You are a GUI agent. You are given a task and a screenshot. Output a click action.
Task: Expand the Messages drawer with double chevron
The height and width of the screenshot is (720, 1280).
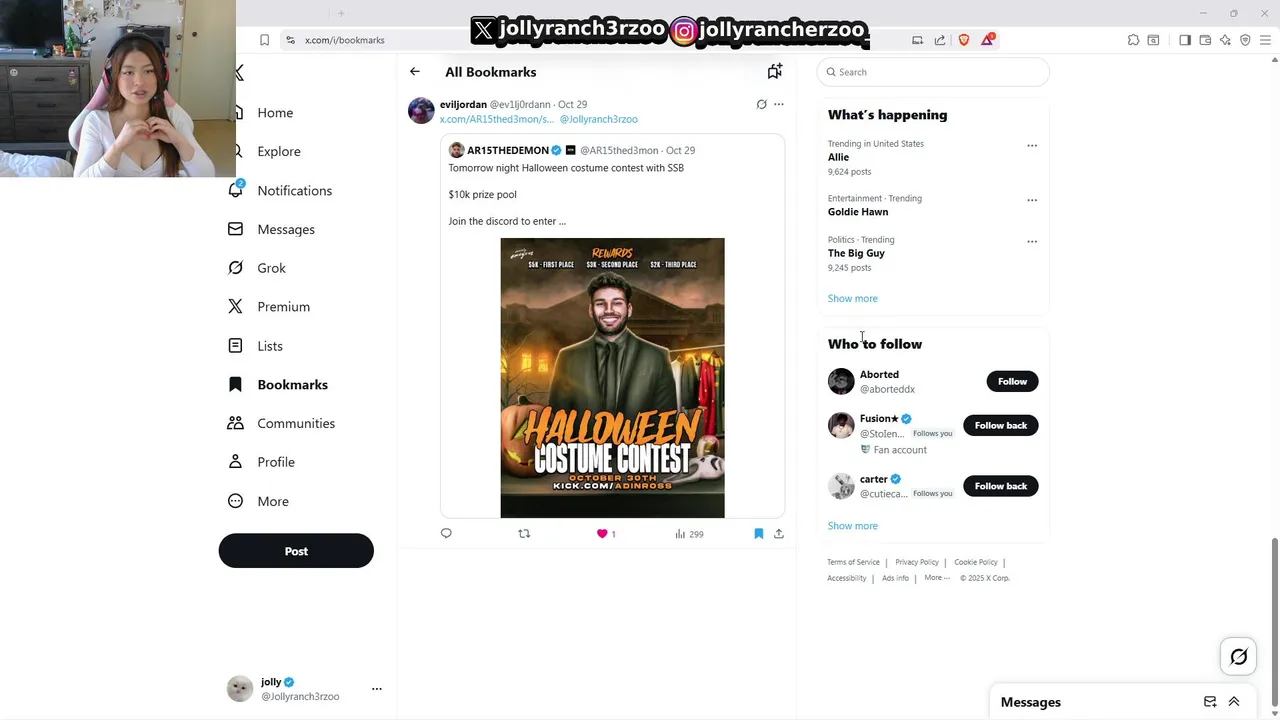(1234, 702)
